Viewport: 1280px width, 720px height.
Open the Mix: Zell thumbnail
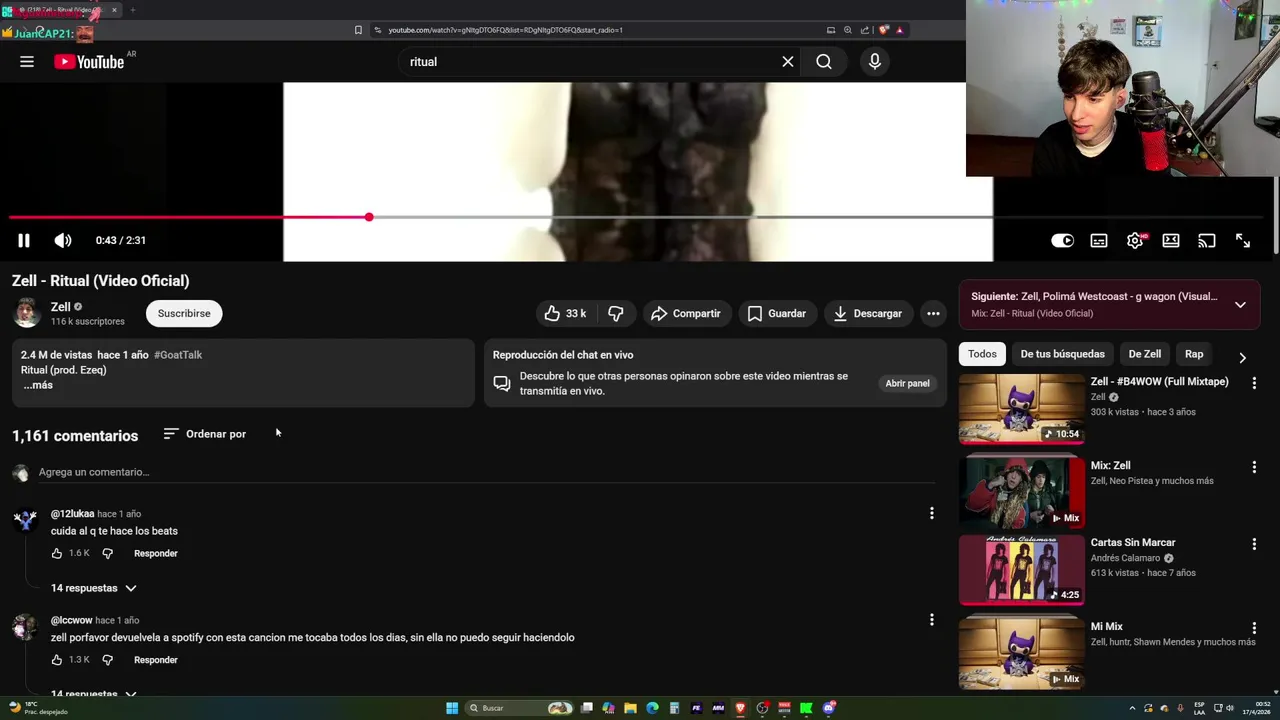(x=1021, y=492)
